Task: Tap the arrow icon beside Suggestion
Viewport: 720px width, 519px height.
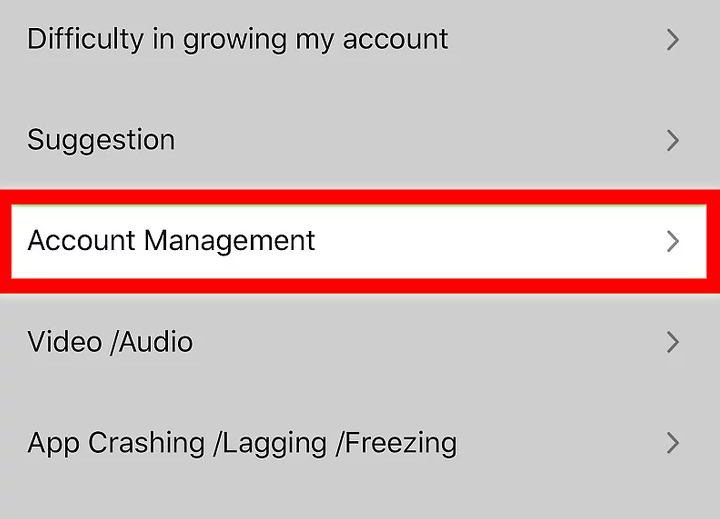Action: coord(673,140)
